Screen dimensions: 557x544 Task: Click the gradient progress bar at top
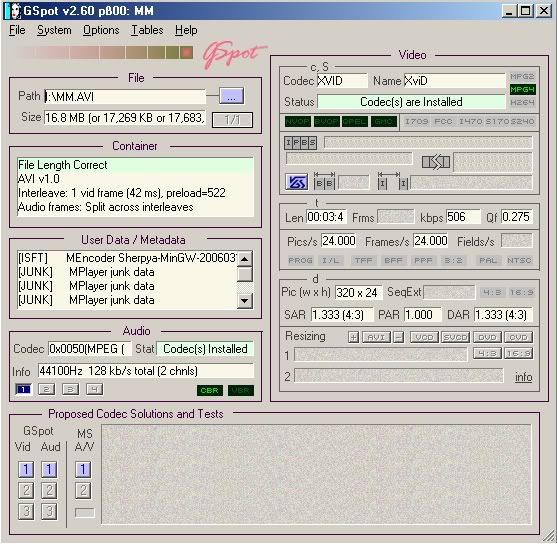pyautogui.click(x=104, y=53)
